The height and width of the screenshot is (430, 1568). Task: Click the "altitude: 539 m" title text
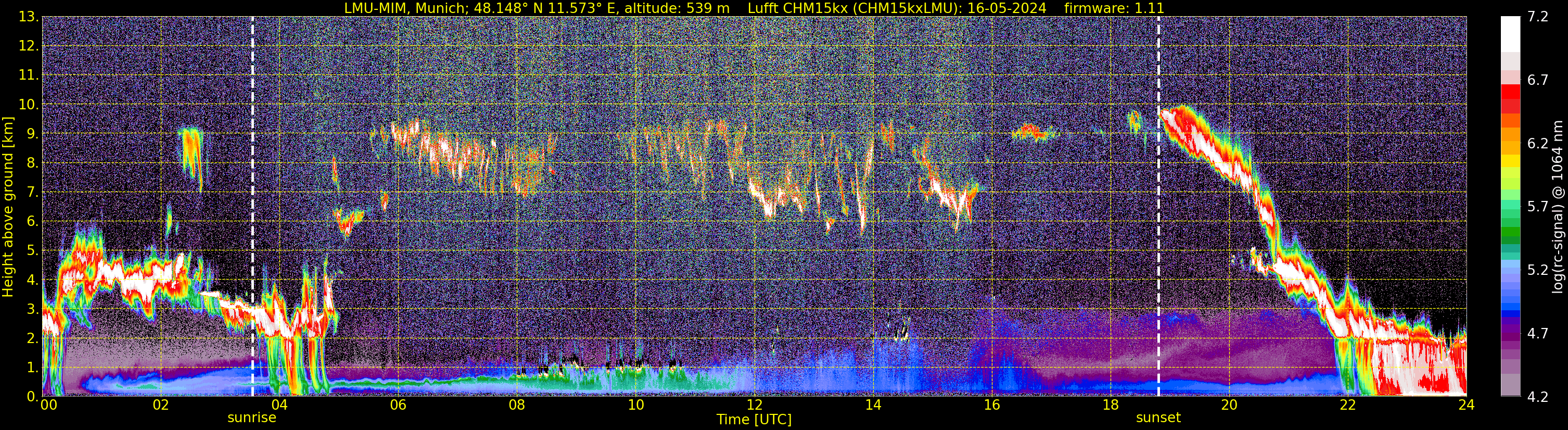tap(677, 8)
